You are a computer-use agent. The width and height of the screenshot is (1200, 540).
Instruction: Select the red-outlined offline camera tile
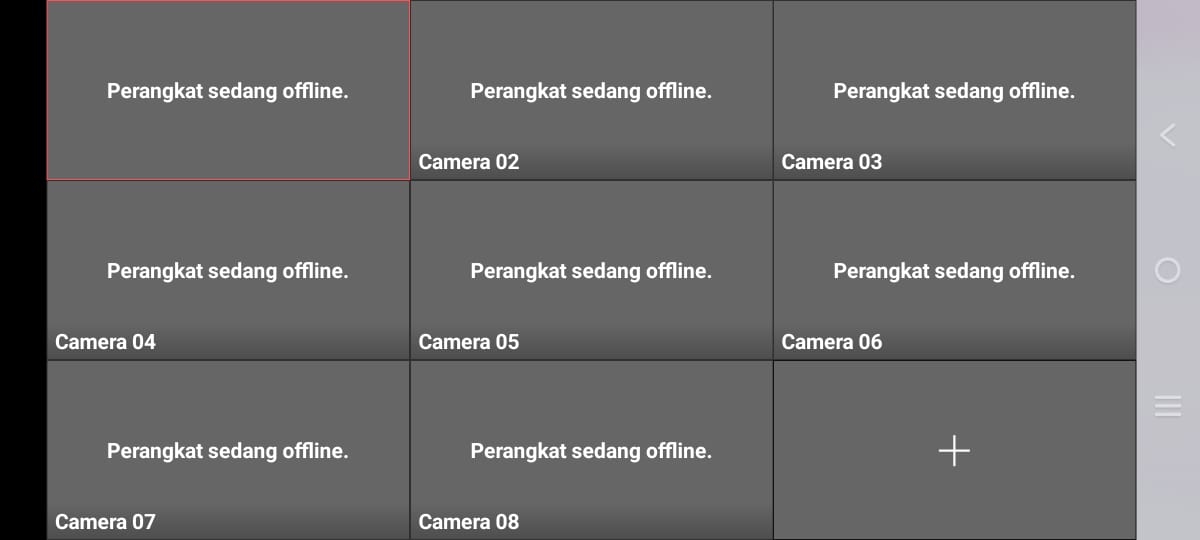point(228,90)
